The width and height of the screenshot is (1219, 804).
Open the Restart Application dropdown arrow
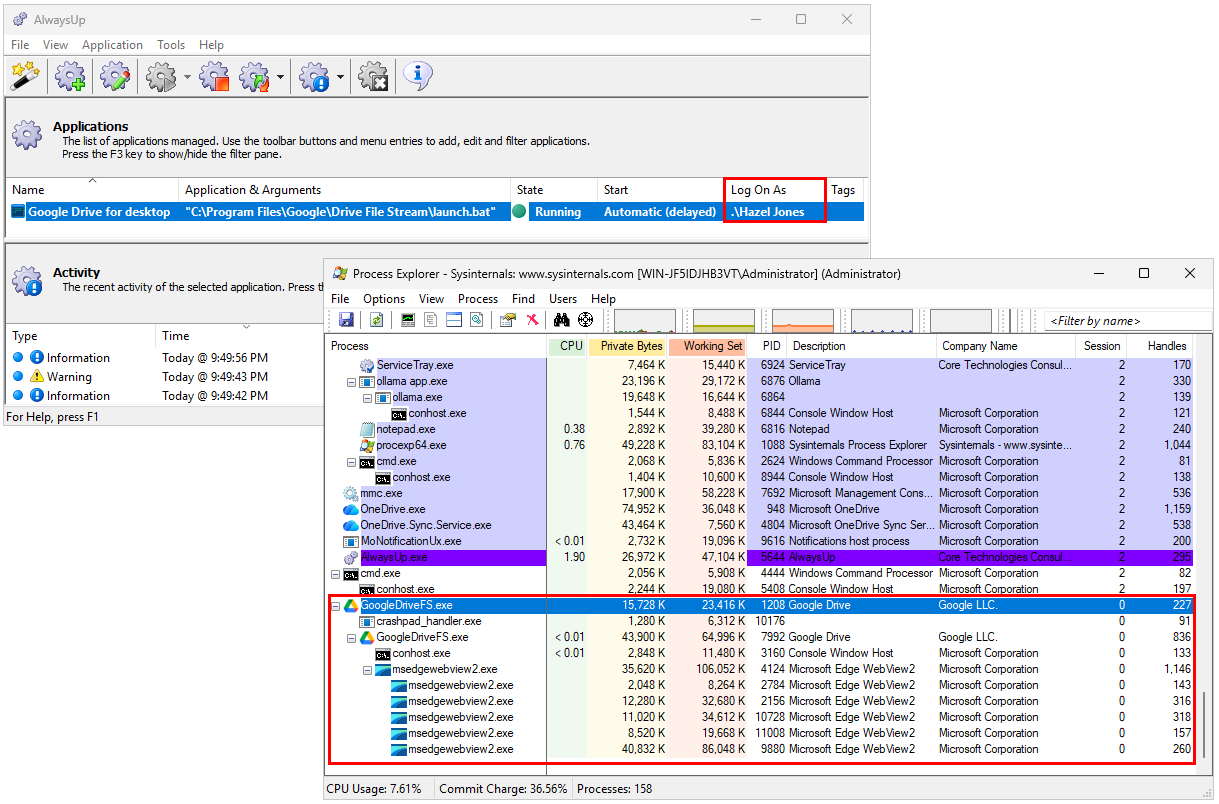point(280,77)
